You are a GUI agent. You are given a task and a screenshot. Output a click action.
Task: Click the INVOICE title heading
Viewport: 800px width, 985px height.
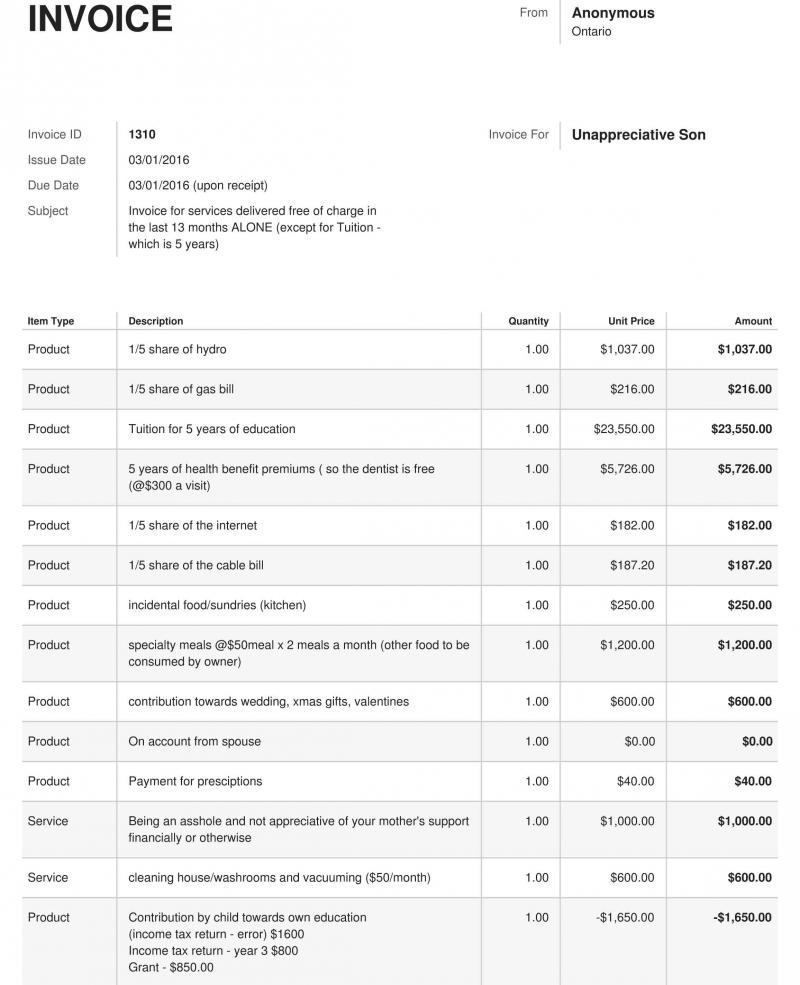coord(100,19)
